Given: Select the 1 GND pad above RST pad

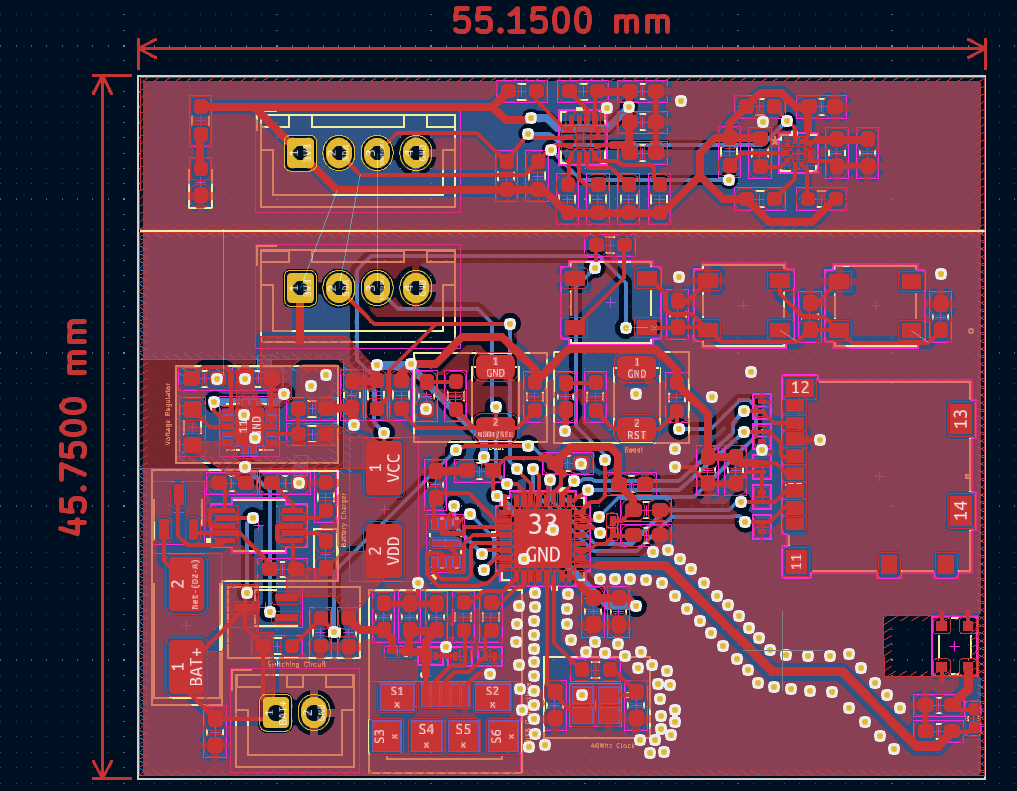Looking at the screenshot, I should coord(636,368).
